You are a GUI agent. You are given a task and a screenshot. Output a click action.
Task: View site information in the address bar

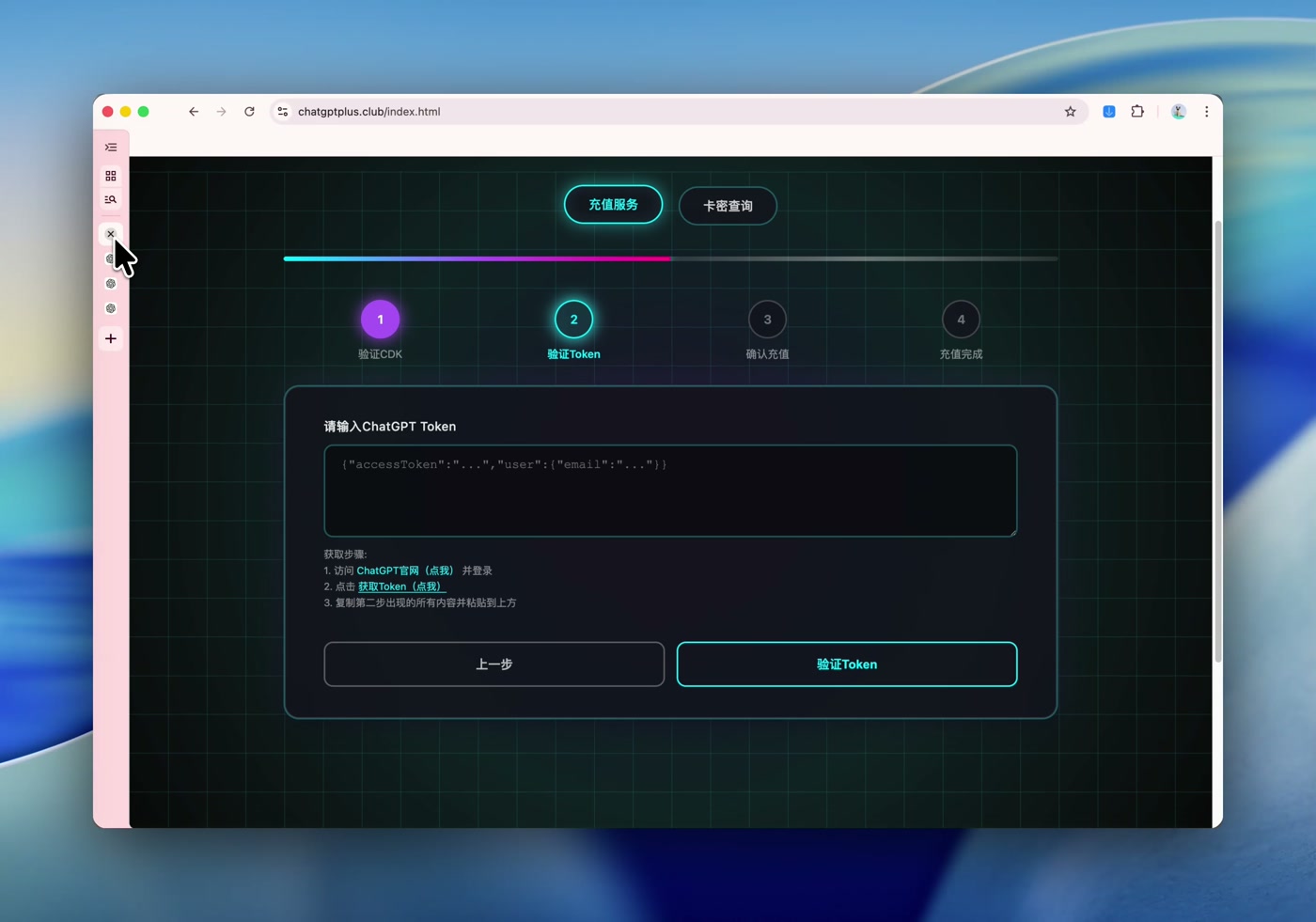[x=282, y=112]
